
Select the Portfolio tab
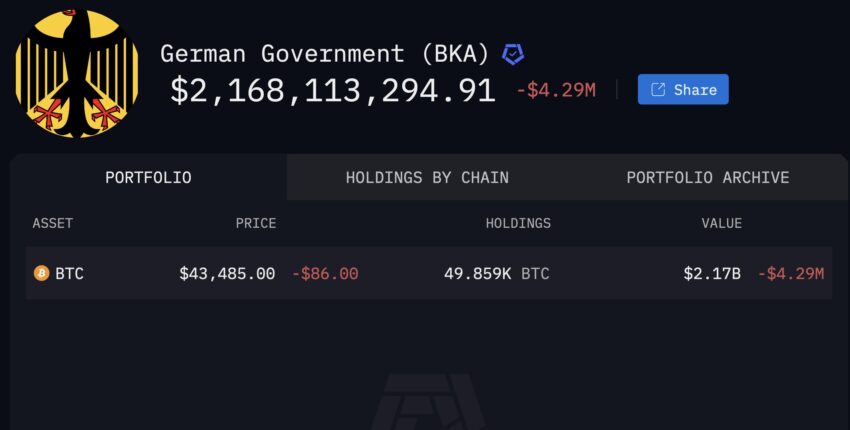coord(148,177)
